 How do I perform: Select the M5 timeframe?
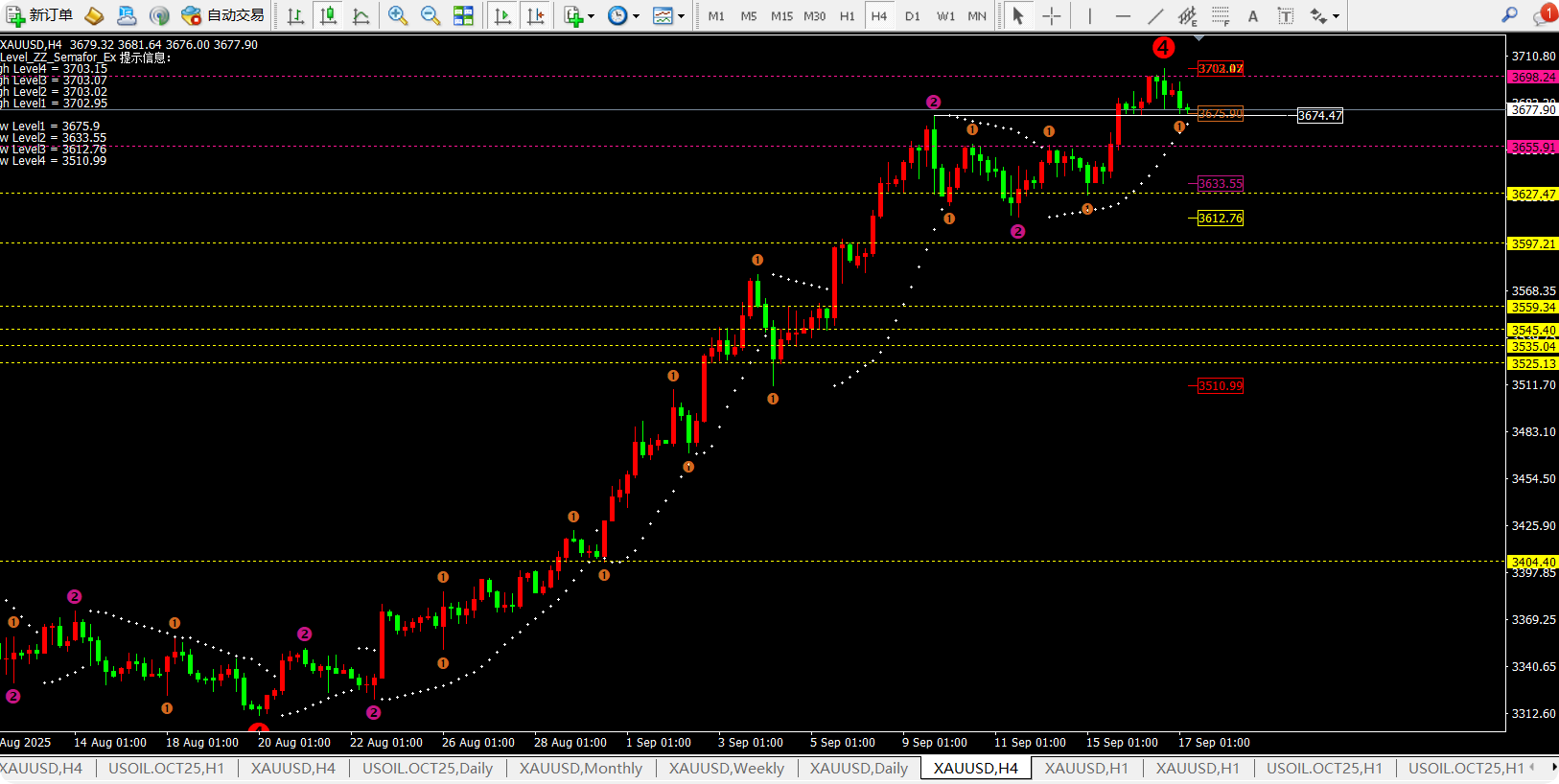[x=749, y=16]
